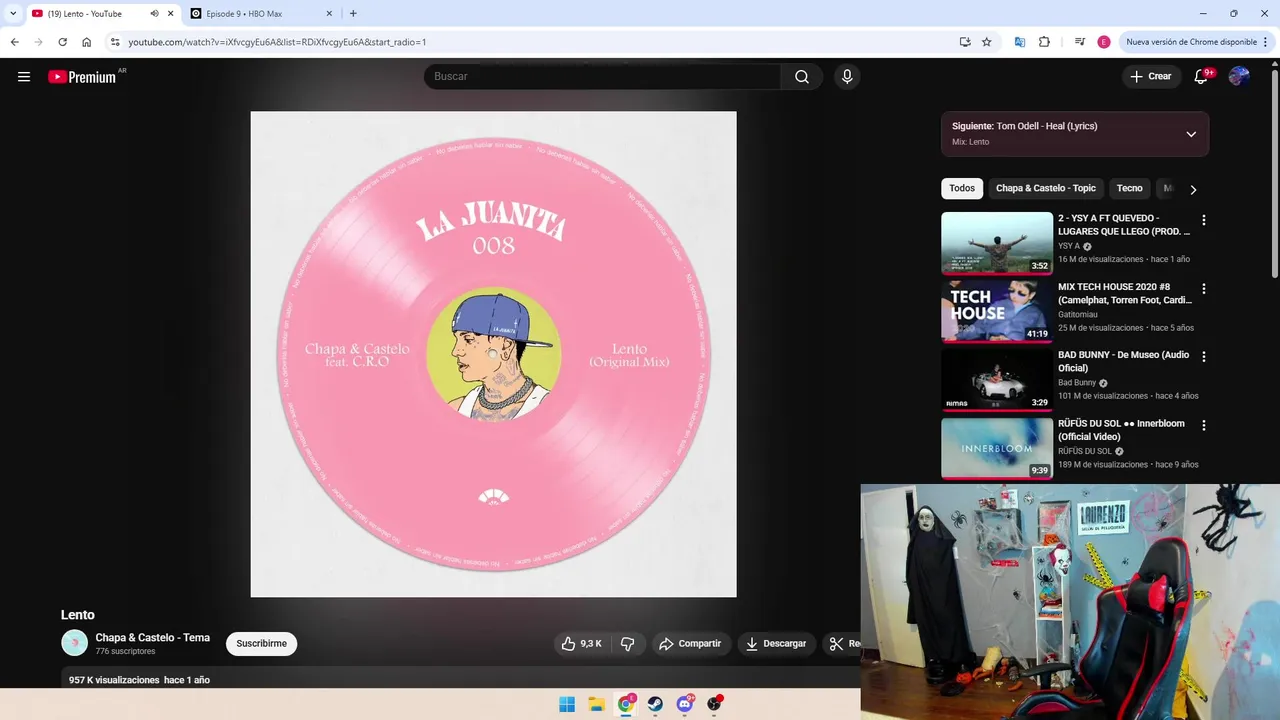The image size is (1280, 720).
Task: Open BAD BUNNY - De Museo title
Action: click(1124, 361)
